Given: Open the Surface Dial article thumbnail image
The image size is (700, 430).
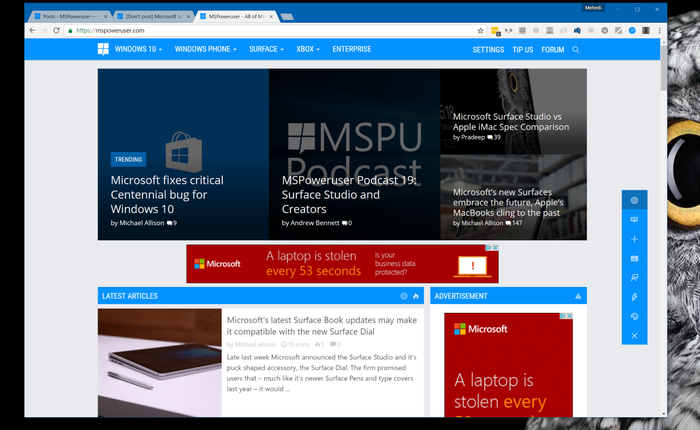Looking at the screenshot, I should pos(159,362).
